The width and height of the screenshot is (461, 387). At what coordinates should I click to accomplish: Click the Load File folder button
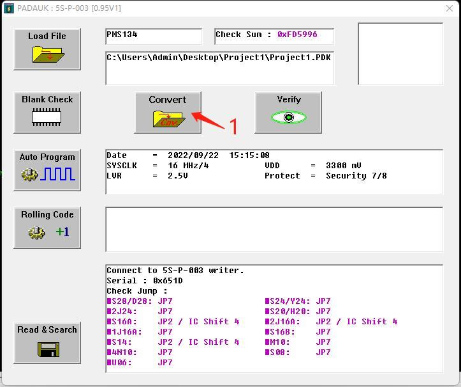[x=47, y=49]
